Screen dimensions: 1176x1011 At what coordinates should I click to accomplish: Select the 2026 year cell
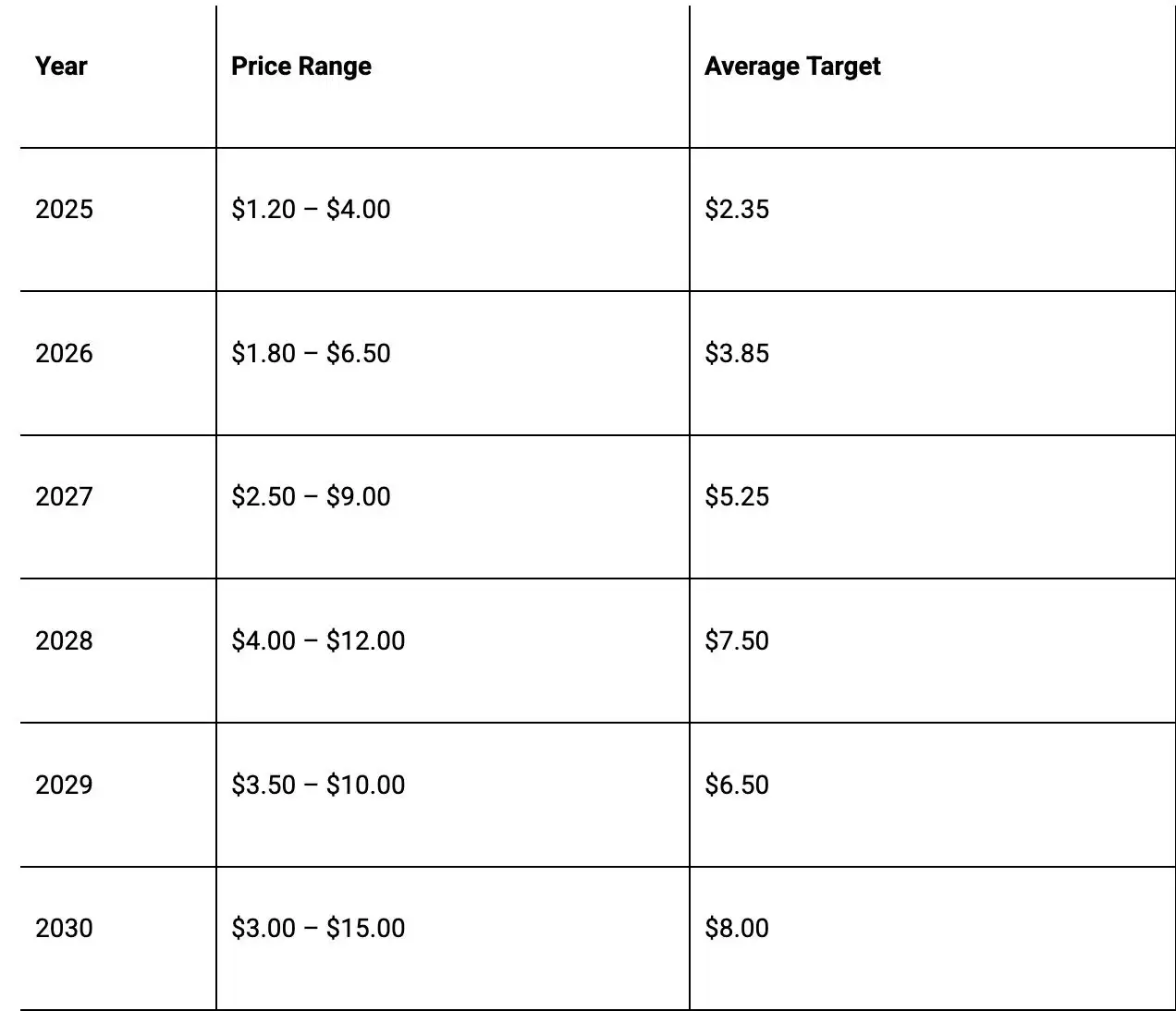(x=64, y=353)
